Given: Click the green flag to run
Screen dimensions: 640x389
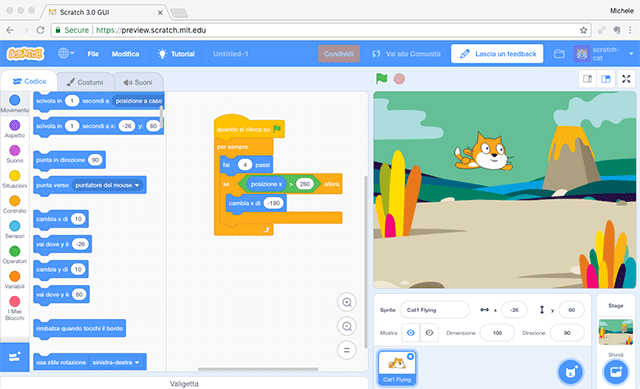Looking at the screenshot, I should (382, 78).
